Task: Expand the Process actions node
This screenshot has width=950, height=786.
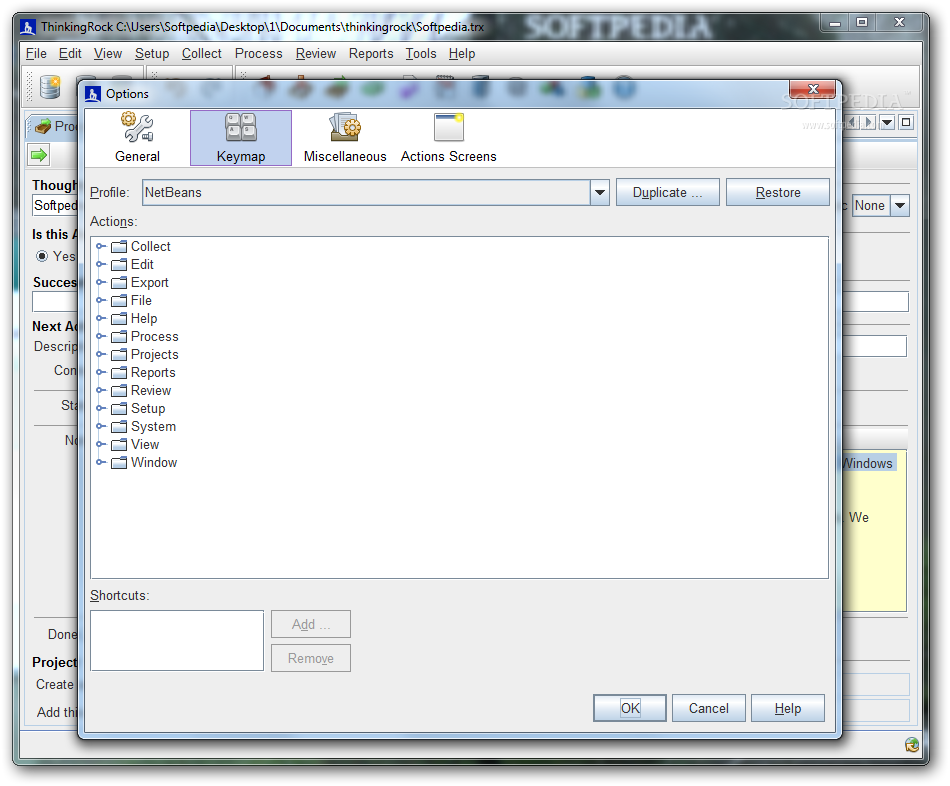Action: [x=101, y=336]
